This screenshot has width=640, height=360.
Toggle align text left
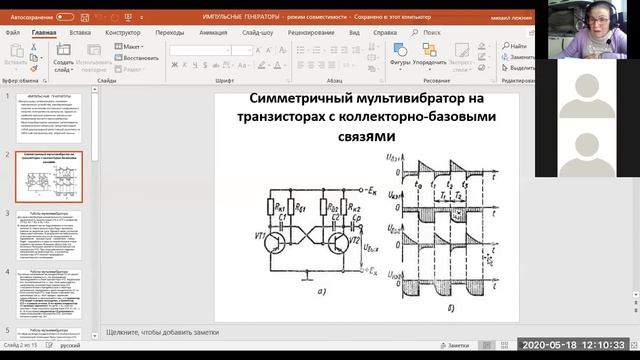(x=300, y=65)
